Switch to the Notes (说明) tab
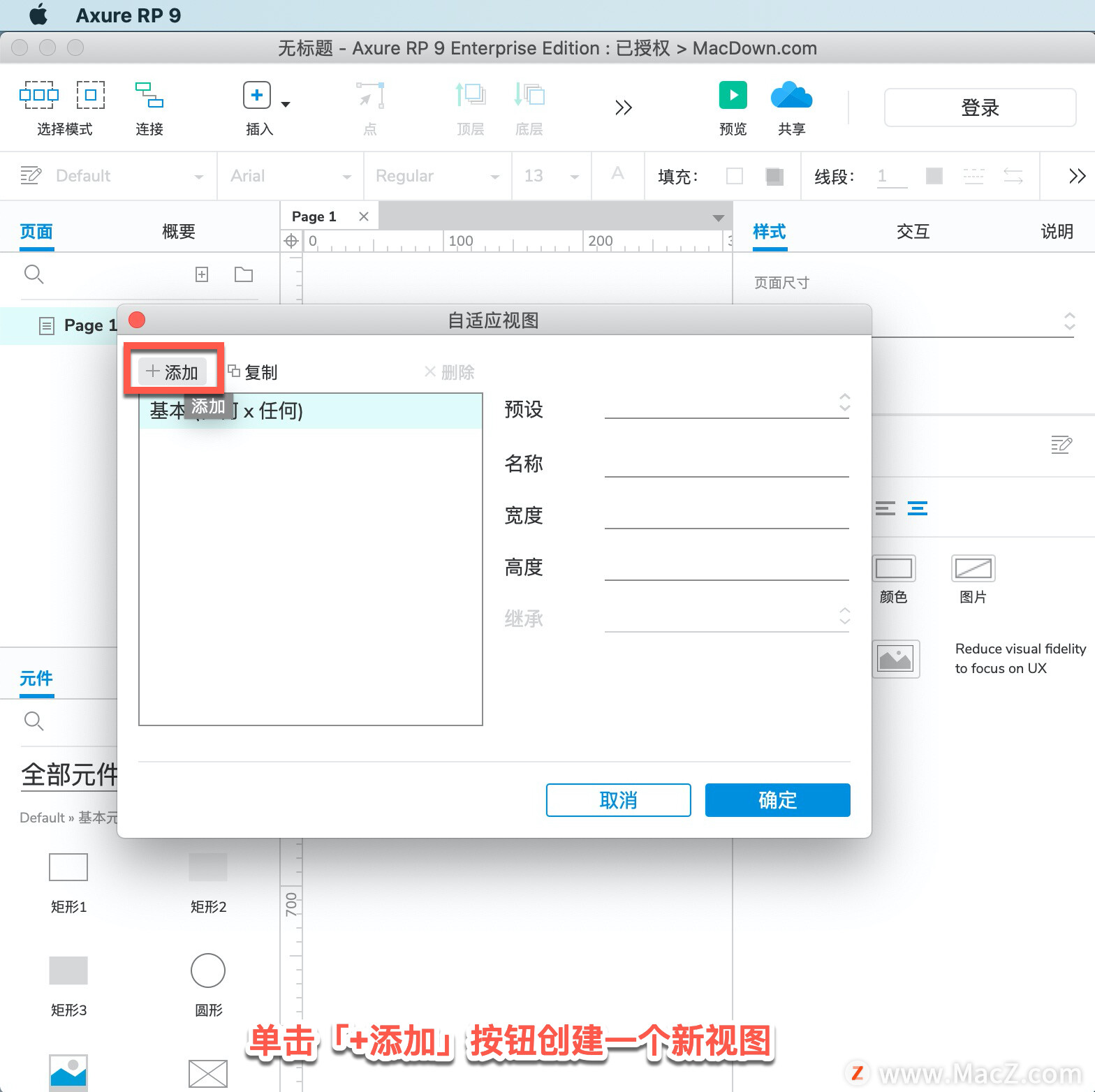Image resolution: width=1095 pixels, height=1092 pixels. pos(1057,231)
